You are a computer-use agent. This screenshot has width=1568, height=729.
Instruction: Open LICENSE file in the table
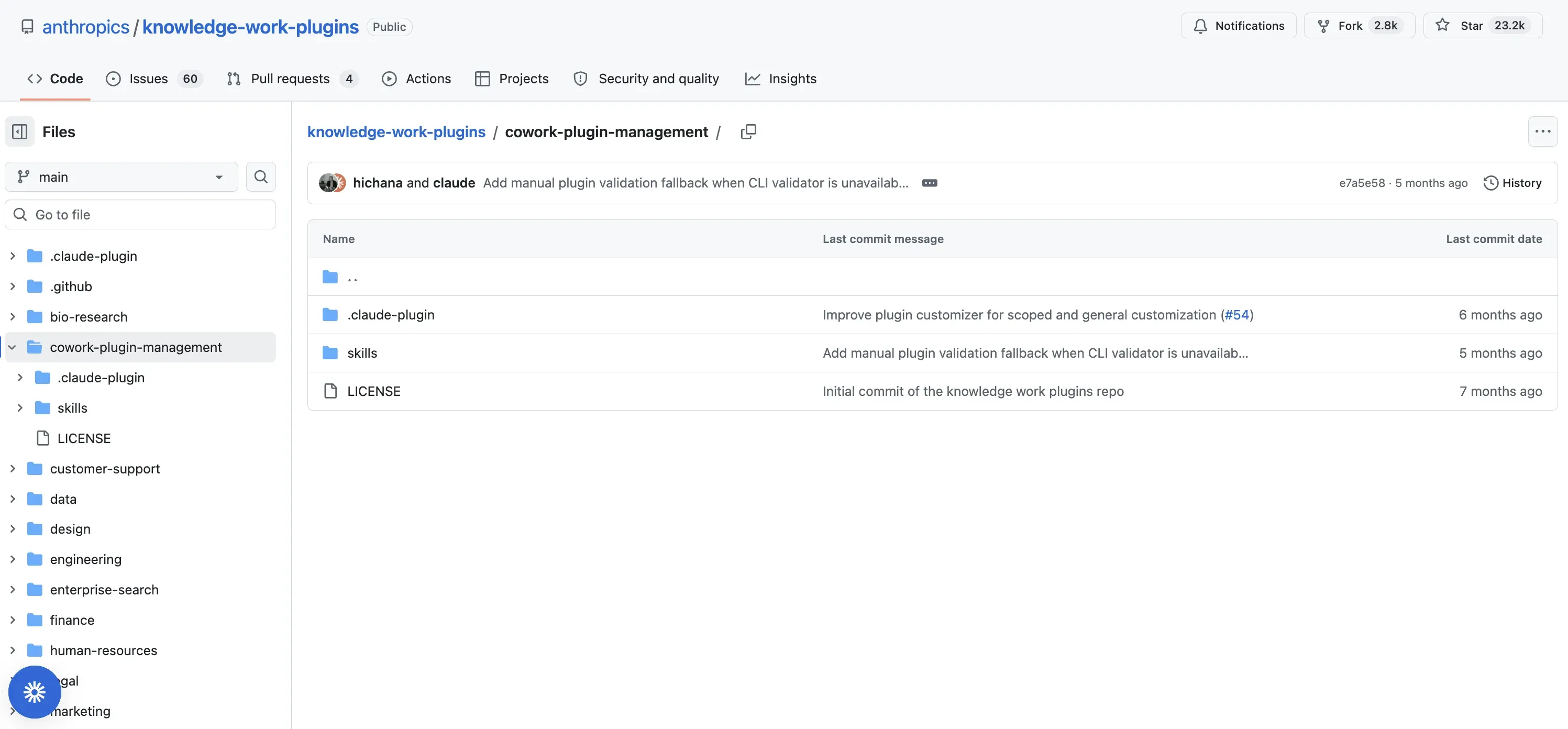click(374, 391)
